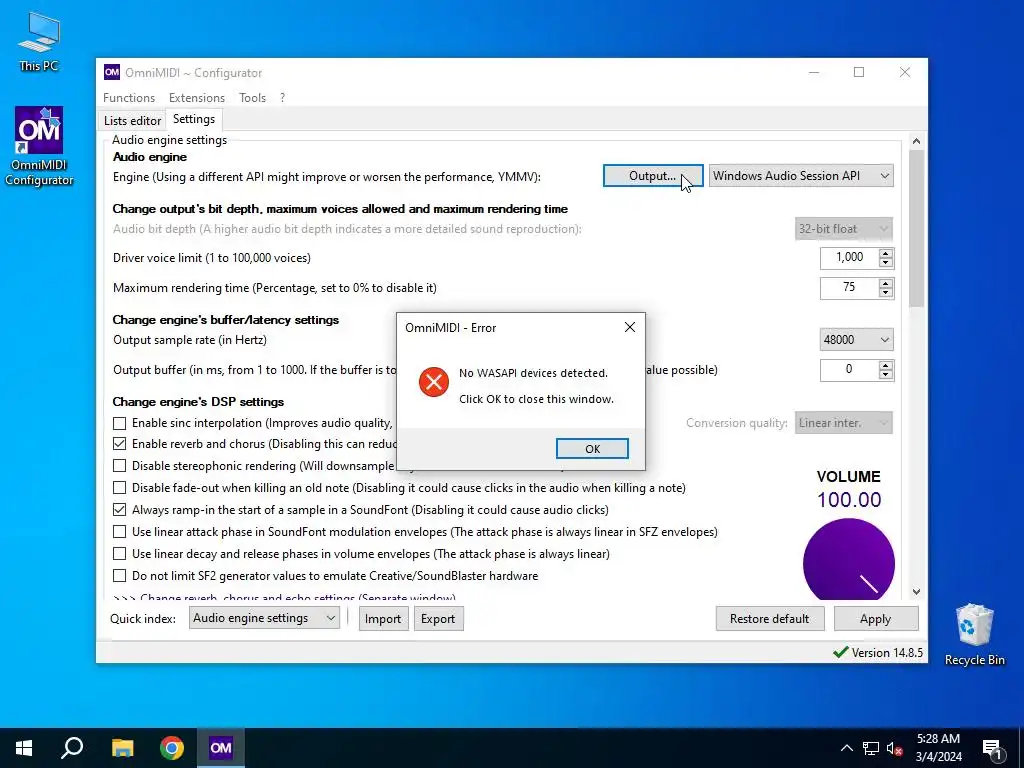Increase maximum rendering time stepper

coord(886,283)
